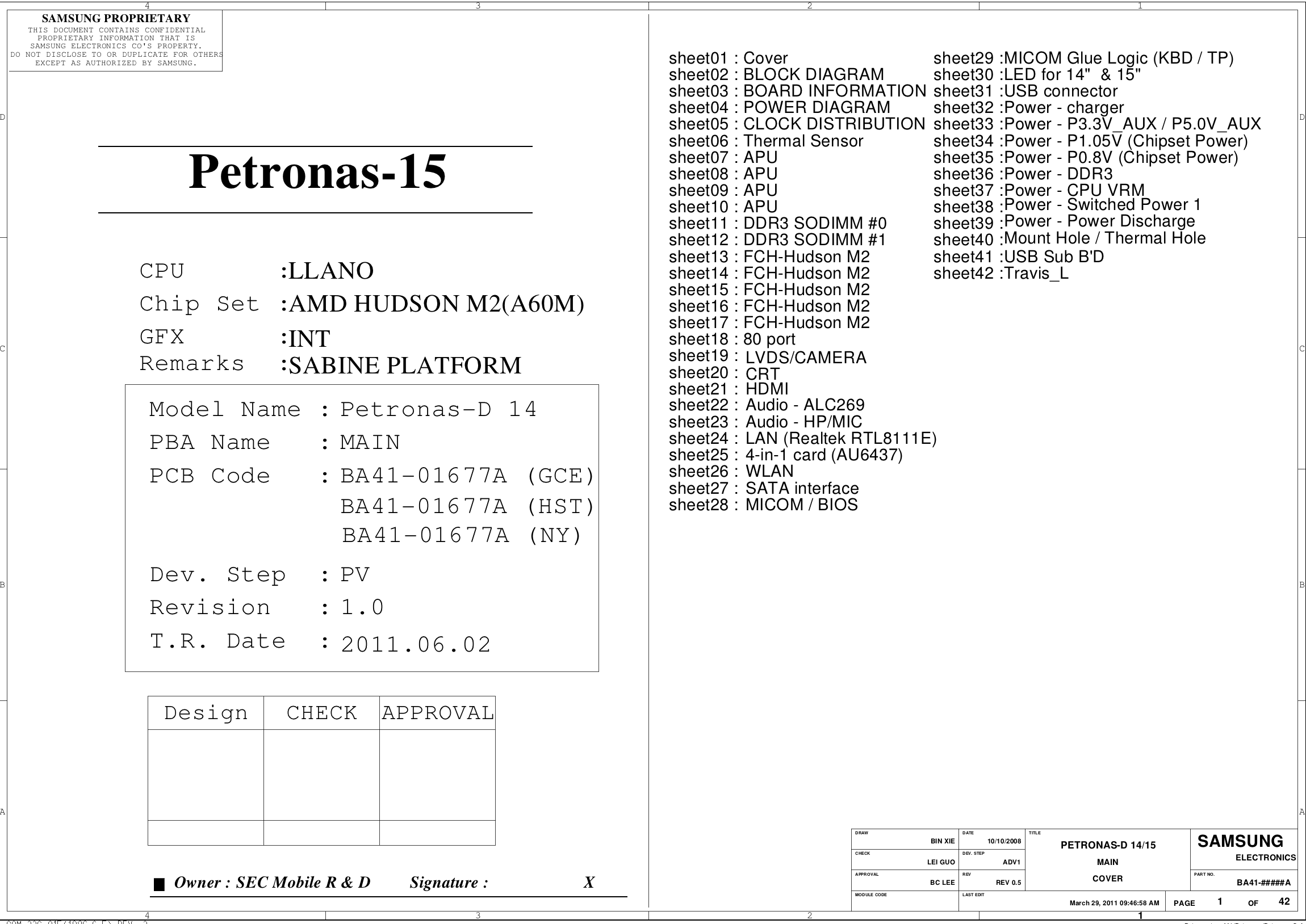Image resolution: width=1306 pixels, height=924 pixels.
Task: Select sheet37 Power - CPU VRM entry
Action: 1039,190
